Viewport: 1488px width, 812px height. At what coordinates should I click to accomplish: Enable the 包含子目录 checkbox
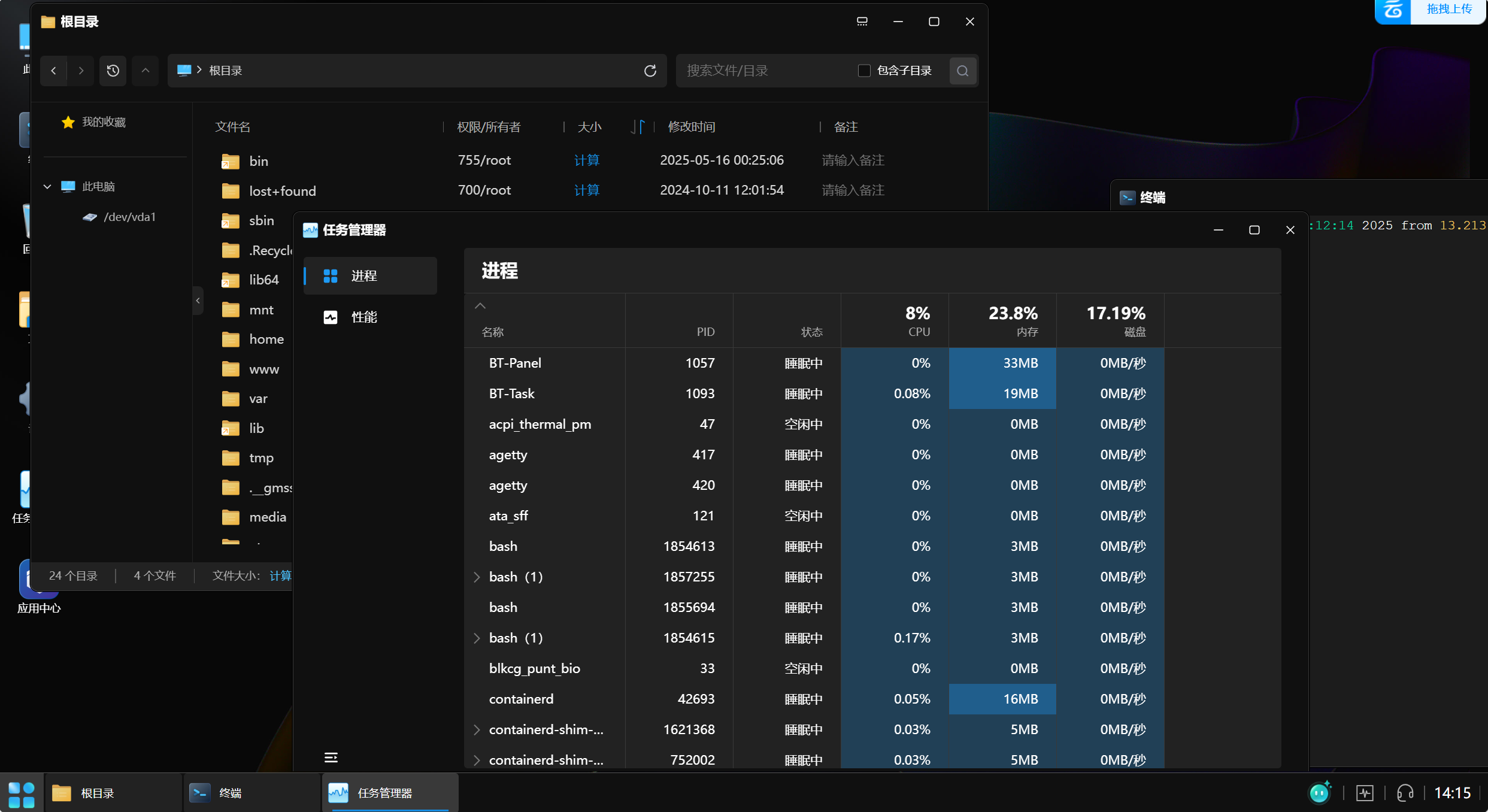pos(863,71)
